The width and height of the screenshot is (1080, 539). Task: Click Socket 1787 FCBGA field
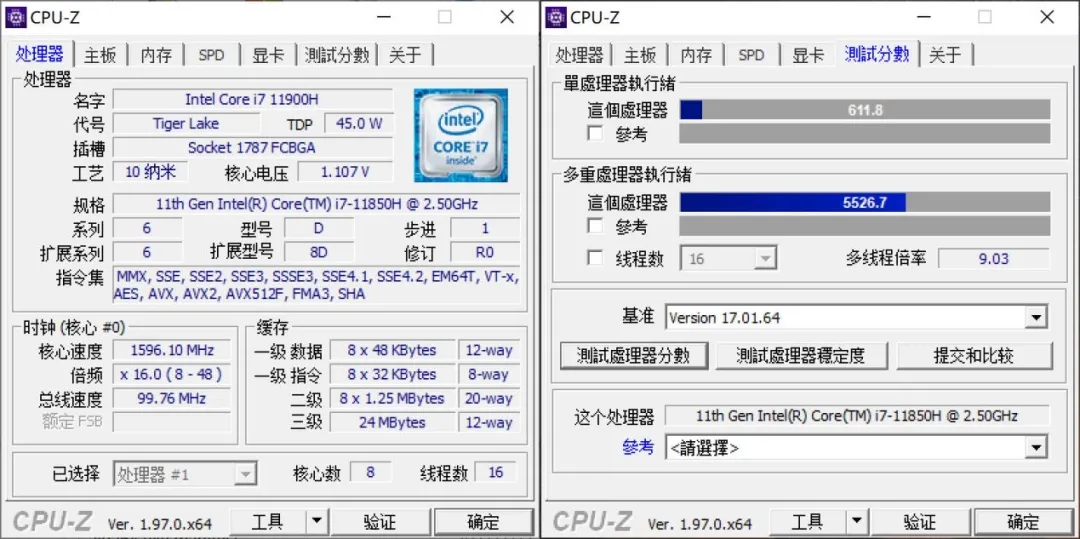pyautogui.click(x=252, y=147)
